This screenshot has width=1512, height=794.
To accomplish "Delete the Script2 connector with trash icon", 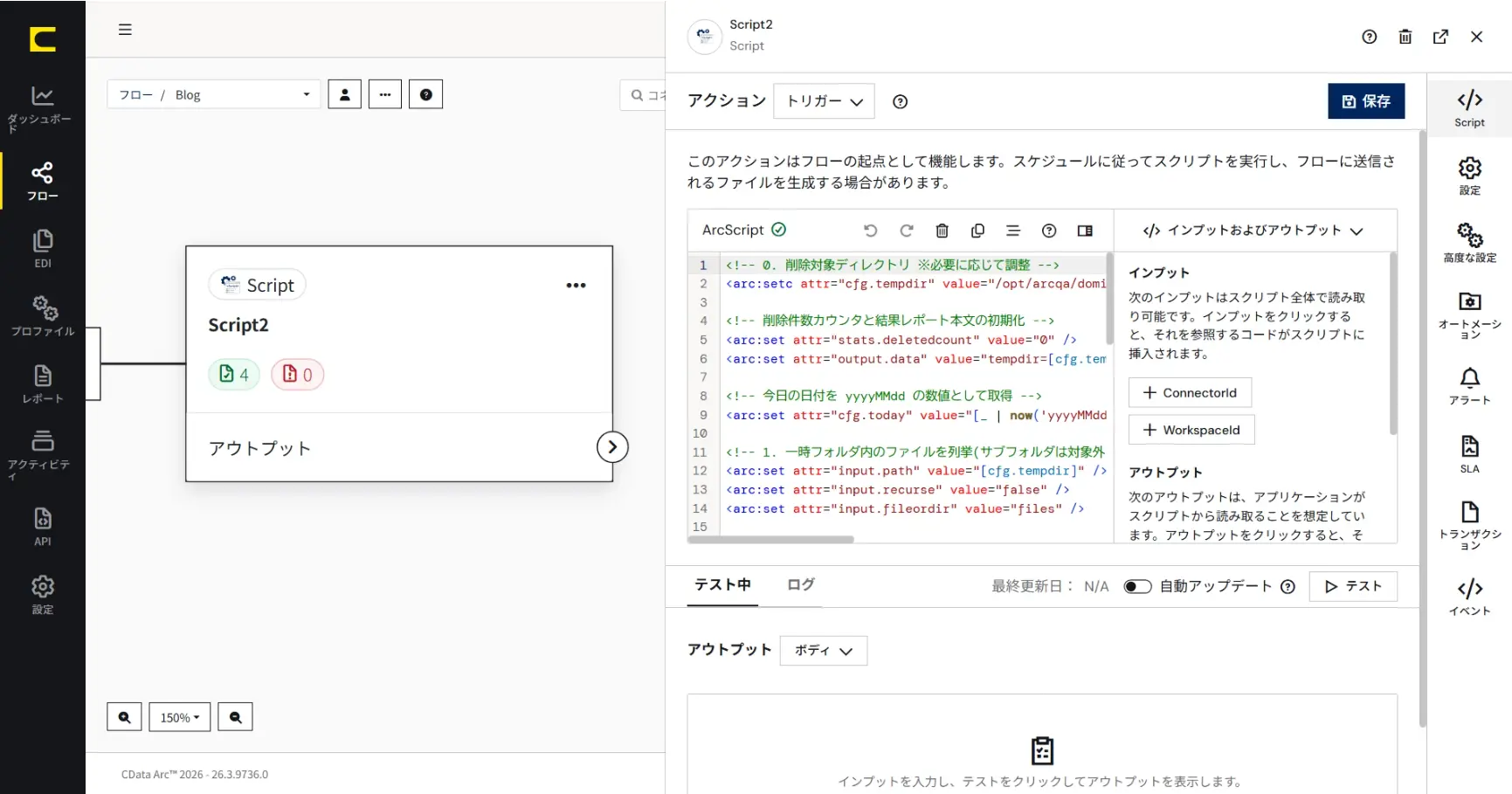I will [x=1405, y=37].
